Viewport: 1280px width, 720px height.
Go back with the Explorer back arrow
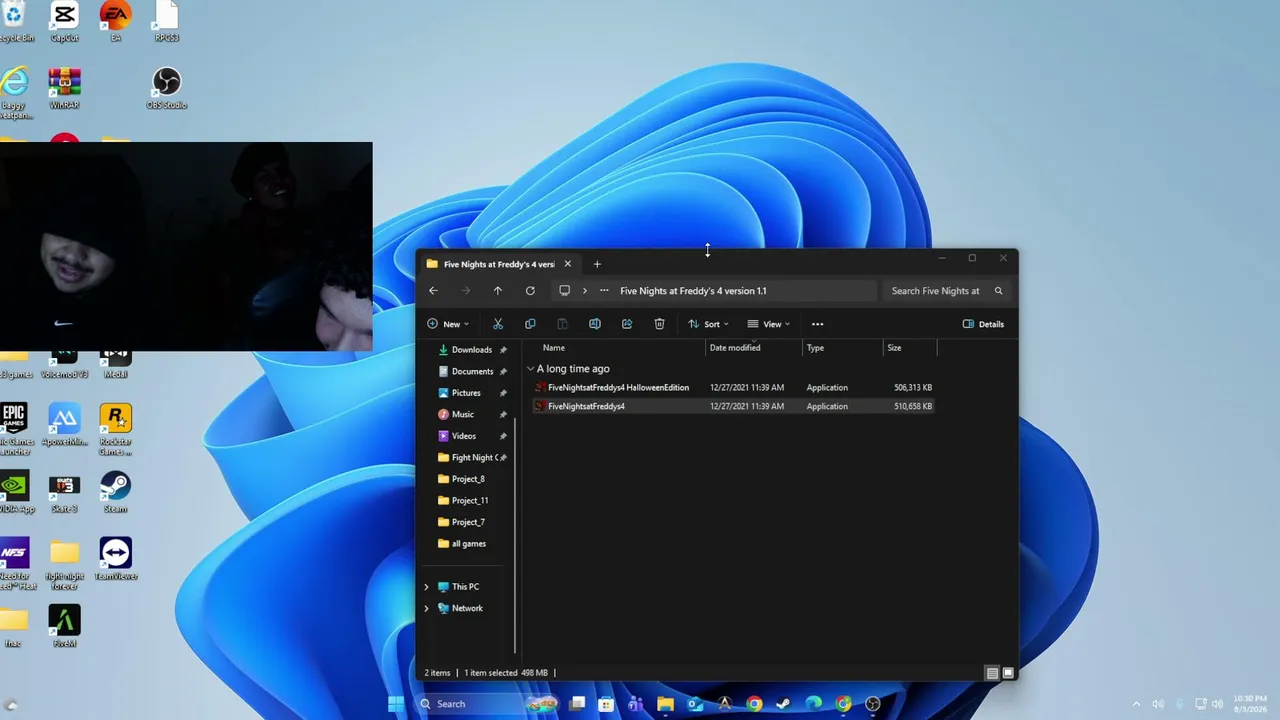433,291
